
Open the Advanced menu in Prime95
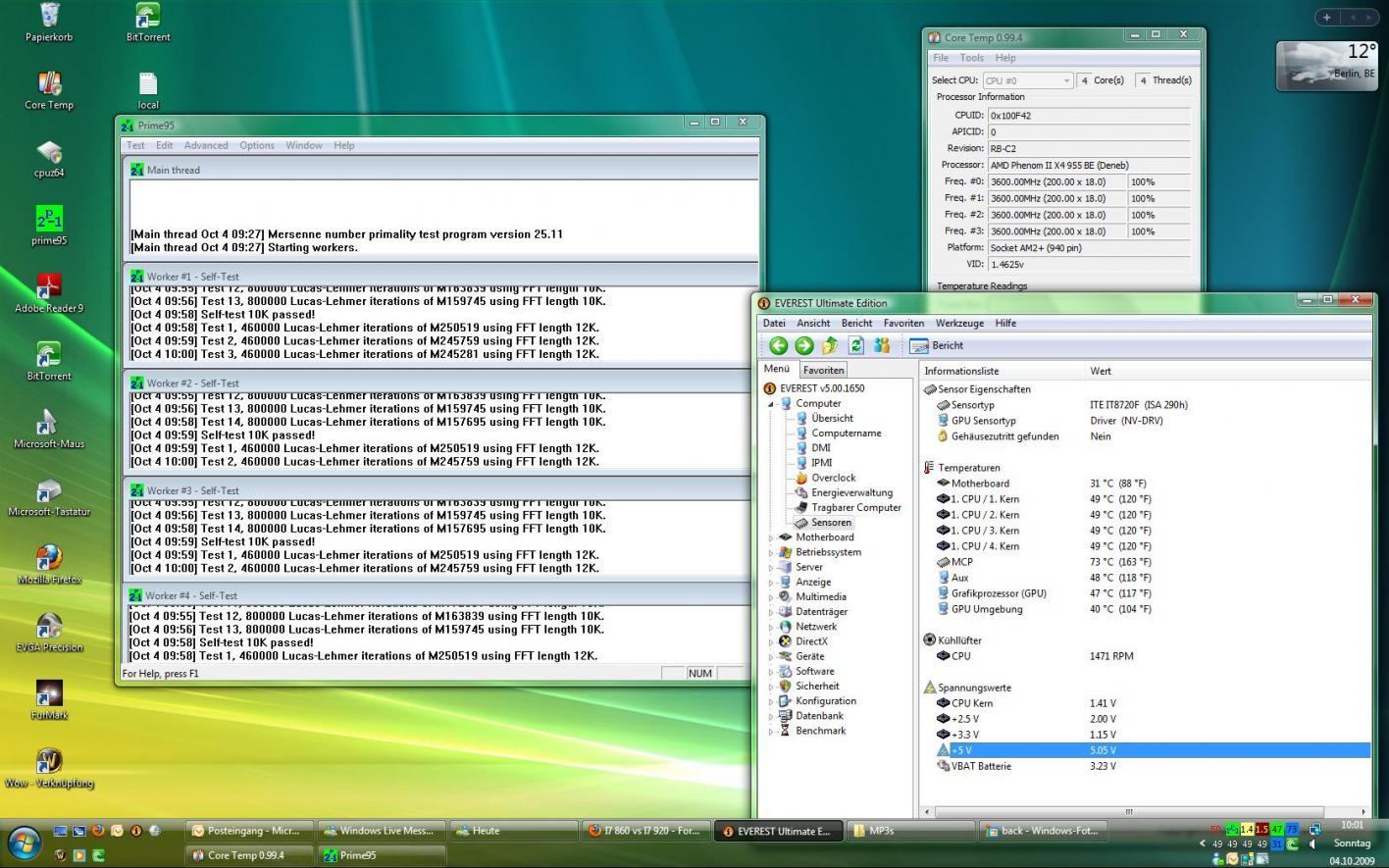pyautogui.click(x=206, y=145)
